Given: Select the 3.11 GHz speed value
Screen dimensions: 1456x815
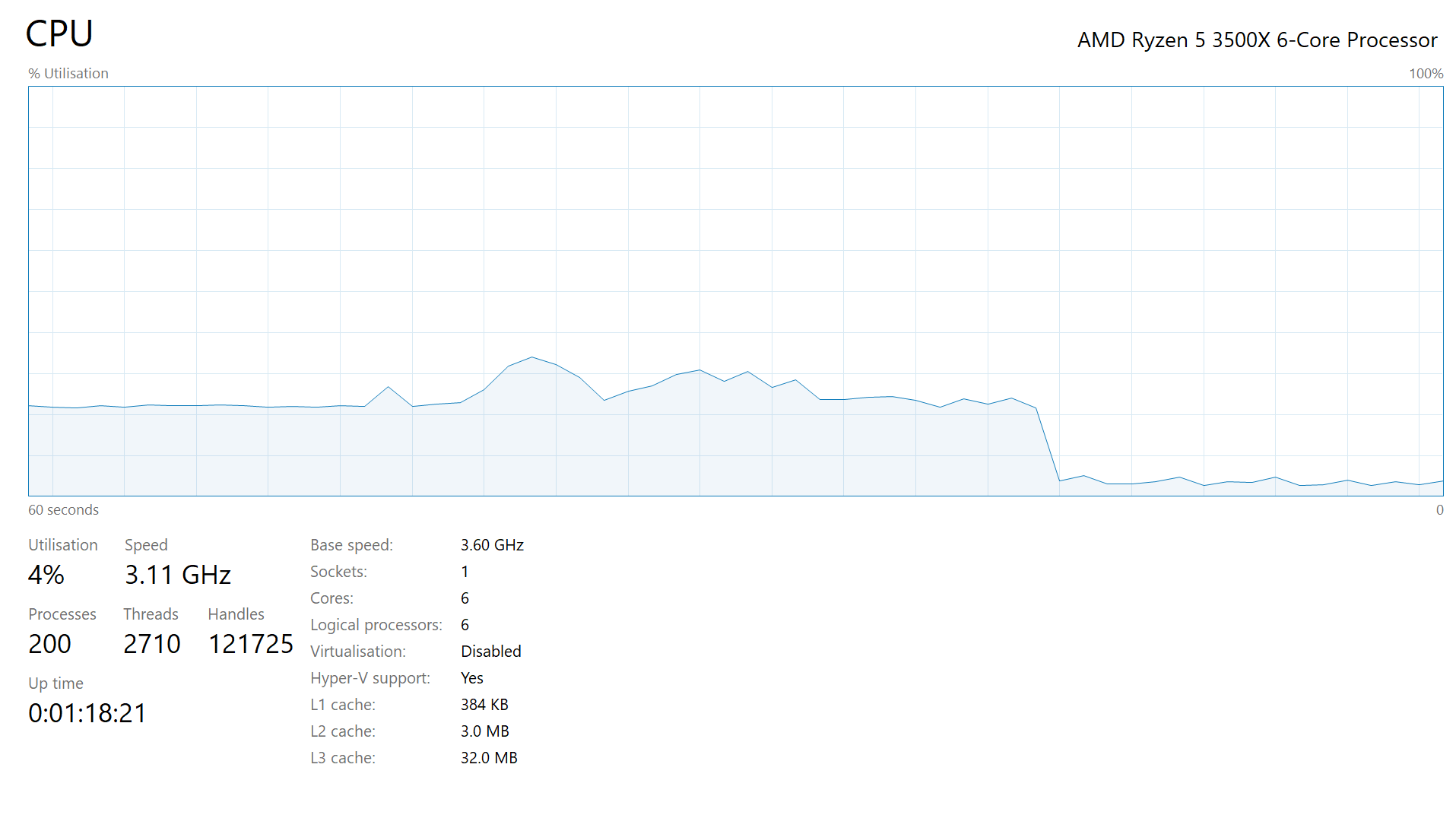Looking at the screenshot, I should (177, 575).
